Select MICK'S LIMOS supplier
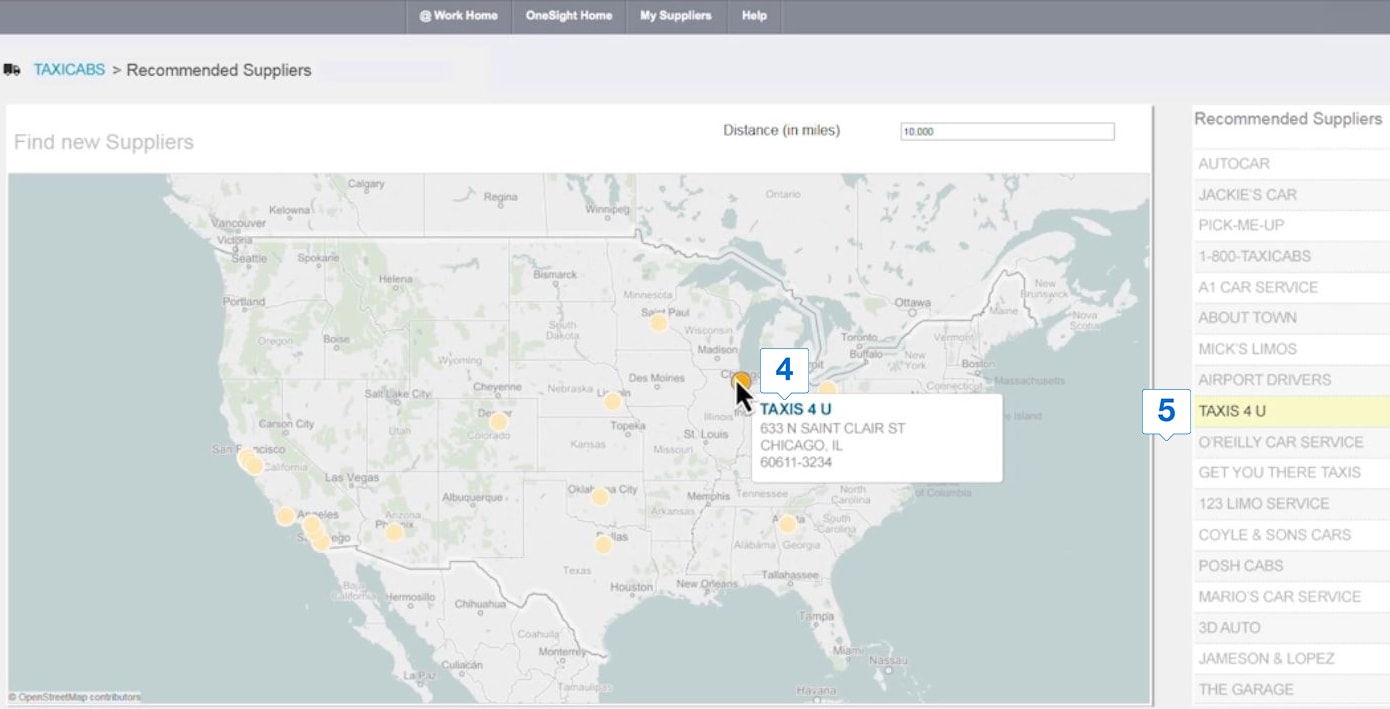Viewport: 1390px width, 709px height. pos(1247,349)
